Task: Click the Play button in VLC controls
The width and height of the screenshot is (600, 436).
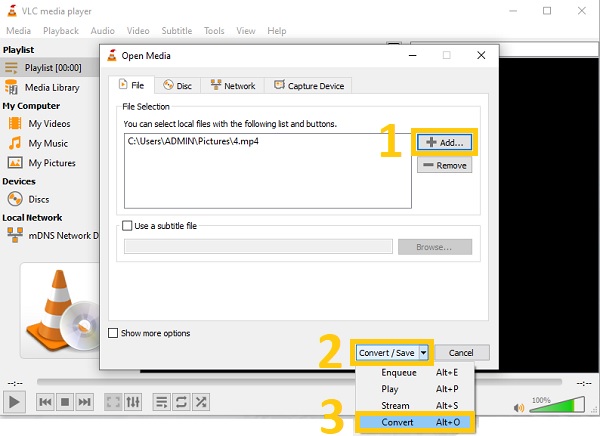Action: click(14, 402)
